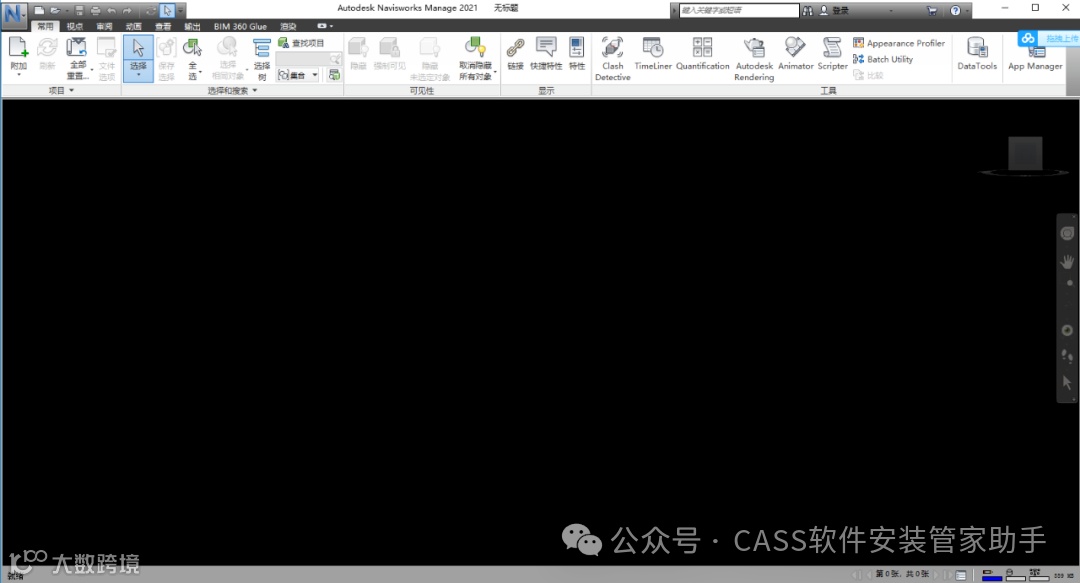This screenshot has width=1080, height=583.
Task: Click the cloud upload 拖拽上传 widget
Action: pyautogui.click(x=1048, y=38)
